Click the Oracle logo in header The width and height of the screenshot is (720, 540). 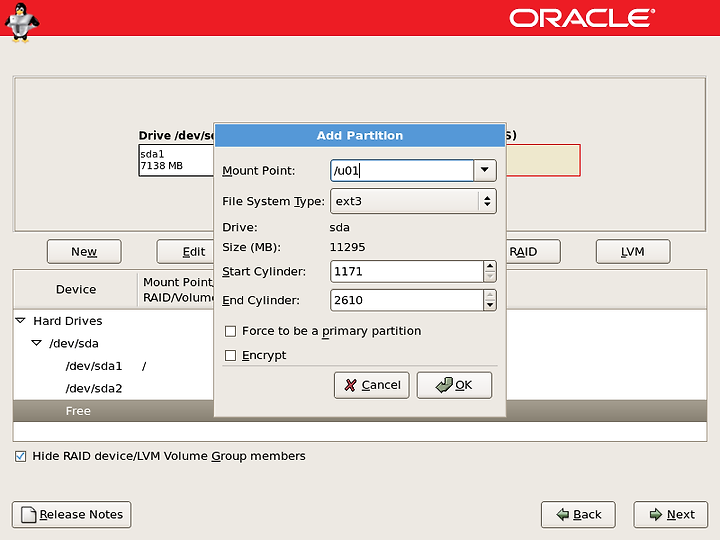[582, 18]
